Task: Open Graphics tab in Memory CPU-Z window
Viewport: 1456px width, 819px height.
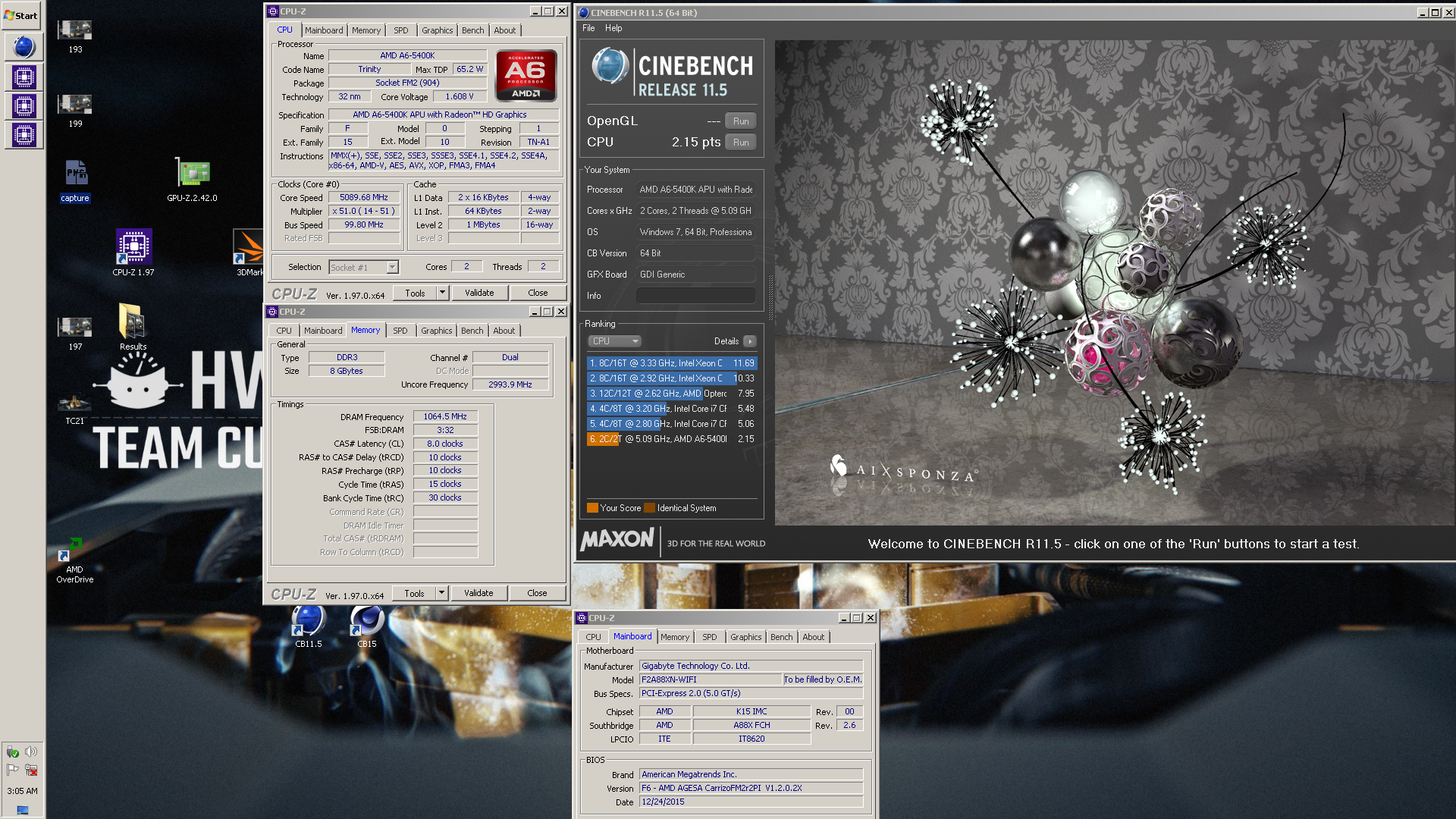Action: point(437,331)
